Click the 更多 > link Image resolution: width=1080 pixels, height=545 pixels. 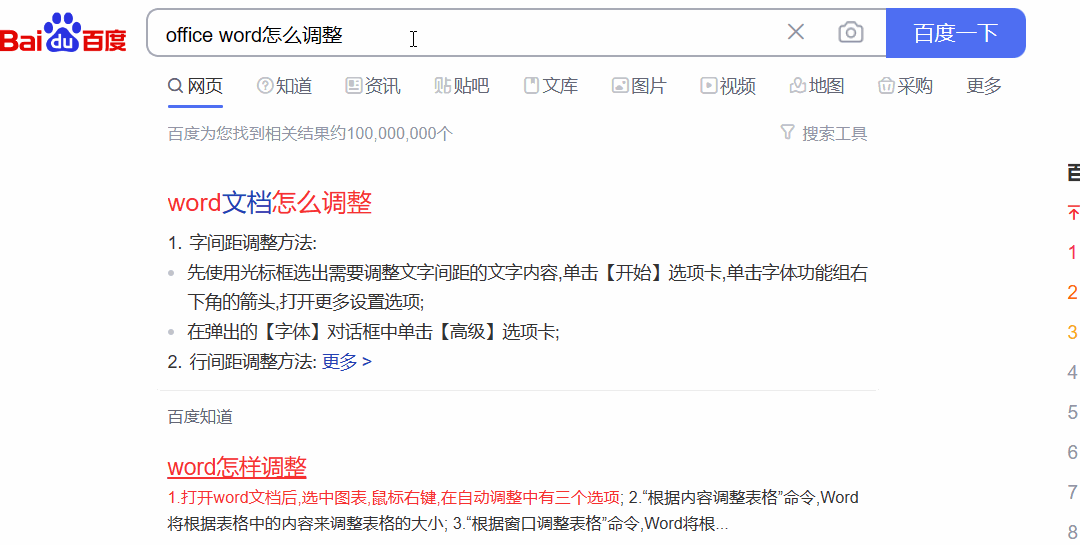346,362
